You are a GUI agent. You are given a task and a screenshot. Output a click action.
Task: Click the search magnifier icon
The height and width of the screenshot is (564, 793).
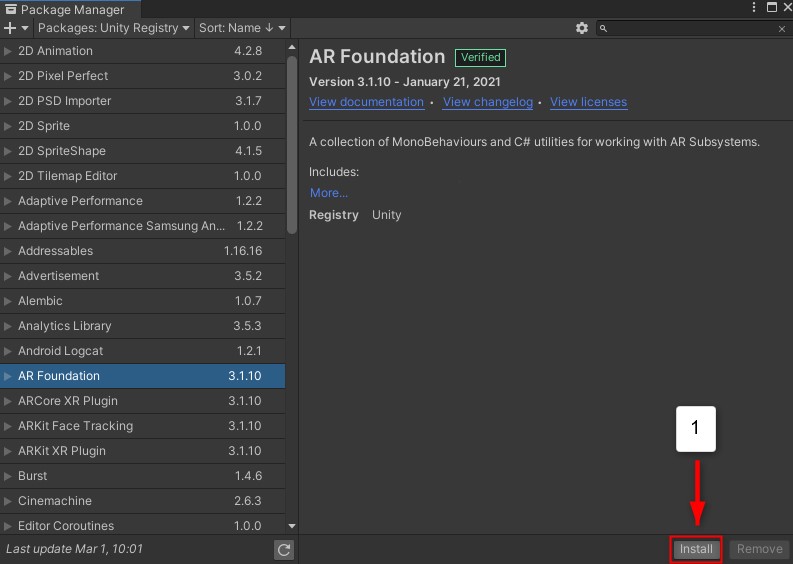coord(603,28)
